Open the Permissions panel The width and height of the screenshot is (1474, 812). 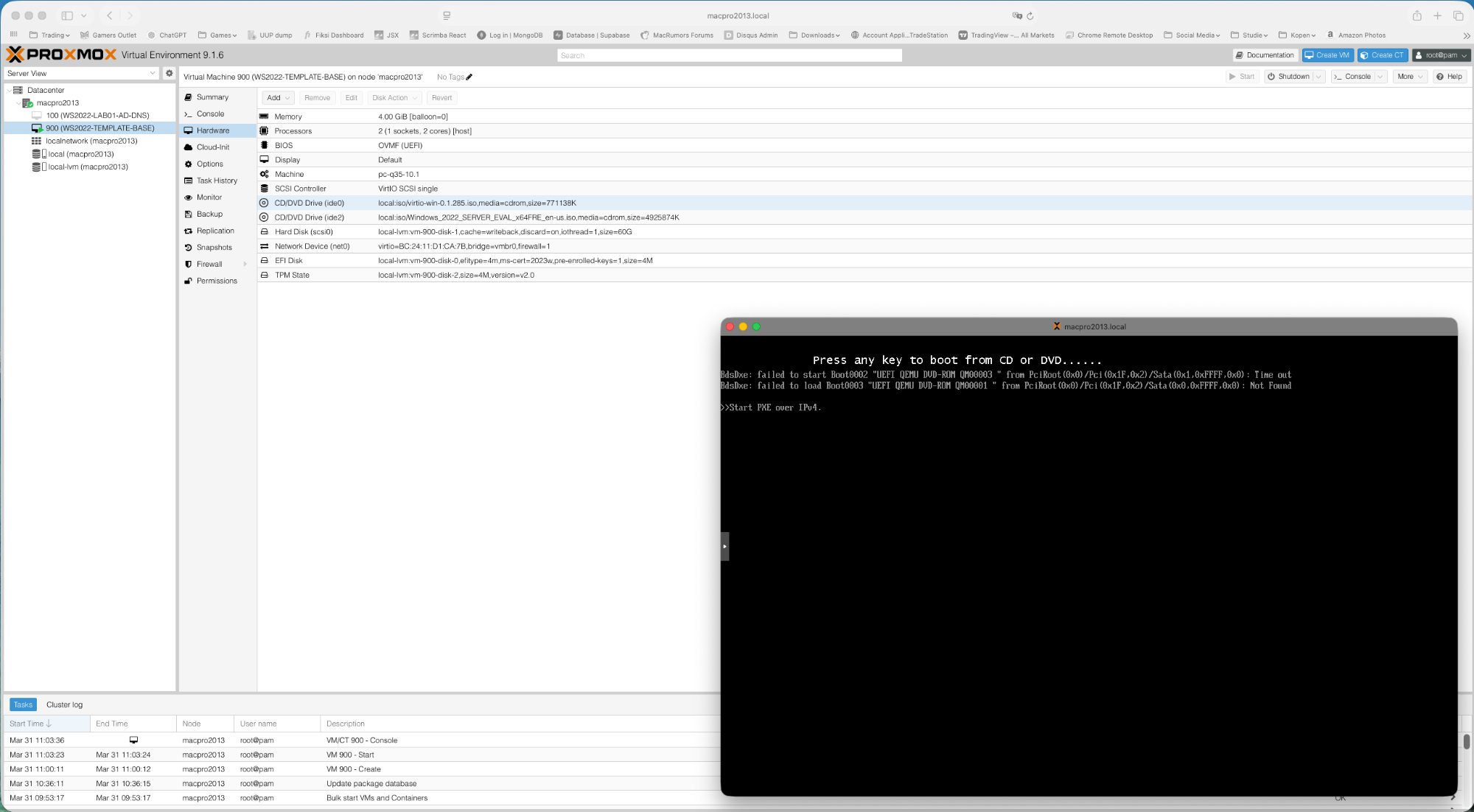tap(216, 281)
